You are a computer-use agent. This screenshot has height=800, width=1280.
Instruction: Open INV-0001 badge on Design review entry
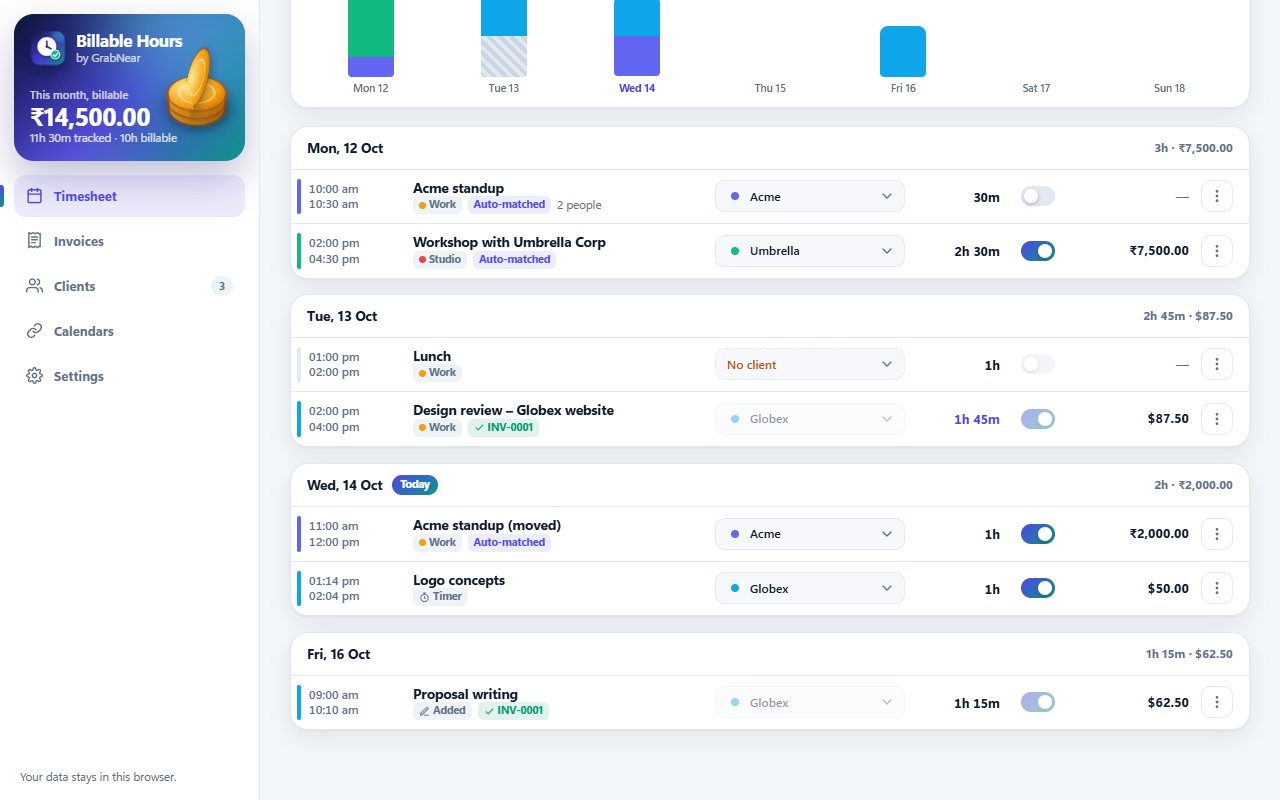(503, 428)
